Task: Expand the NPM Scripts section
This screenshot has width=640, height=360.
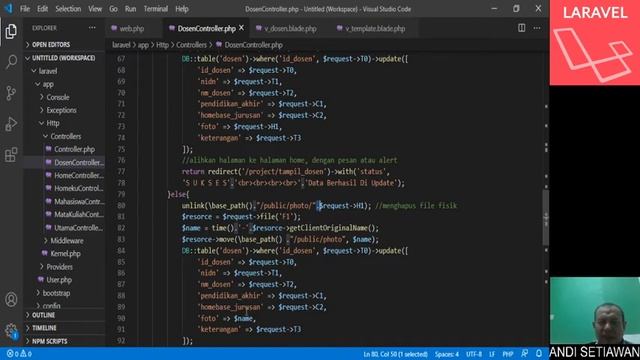Action: click(63, 341)
